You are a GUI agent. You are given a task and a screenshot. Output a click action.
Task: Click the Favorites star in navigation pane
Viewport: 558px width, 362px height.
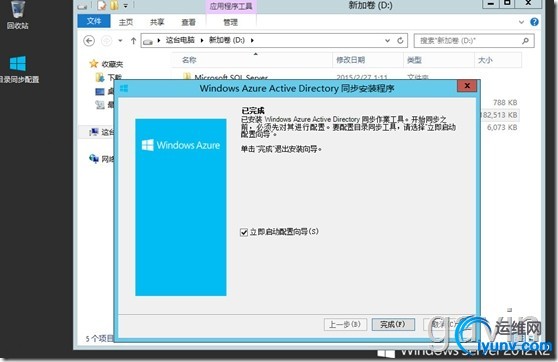94,64
